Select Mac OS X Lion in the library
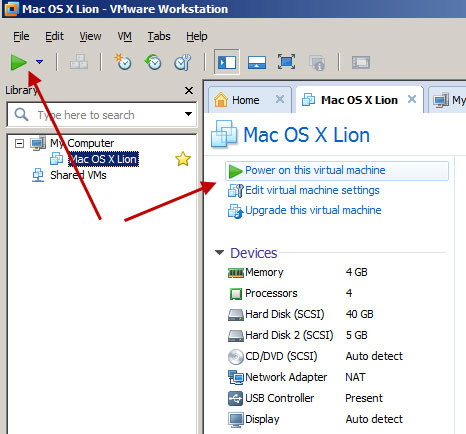This screenshot has height=434, width=466. tap(103, 159)
